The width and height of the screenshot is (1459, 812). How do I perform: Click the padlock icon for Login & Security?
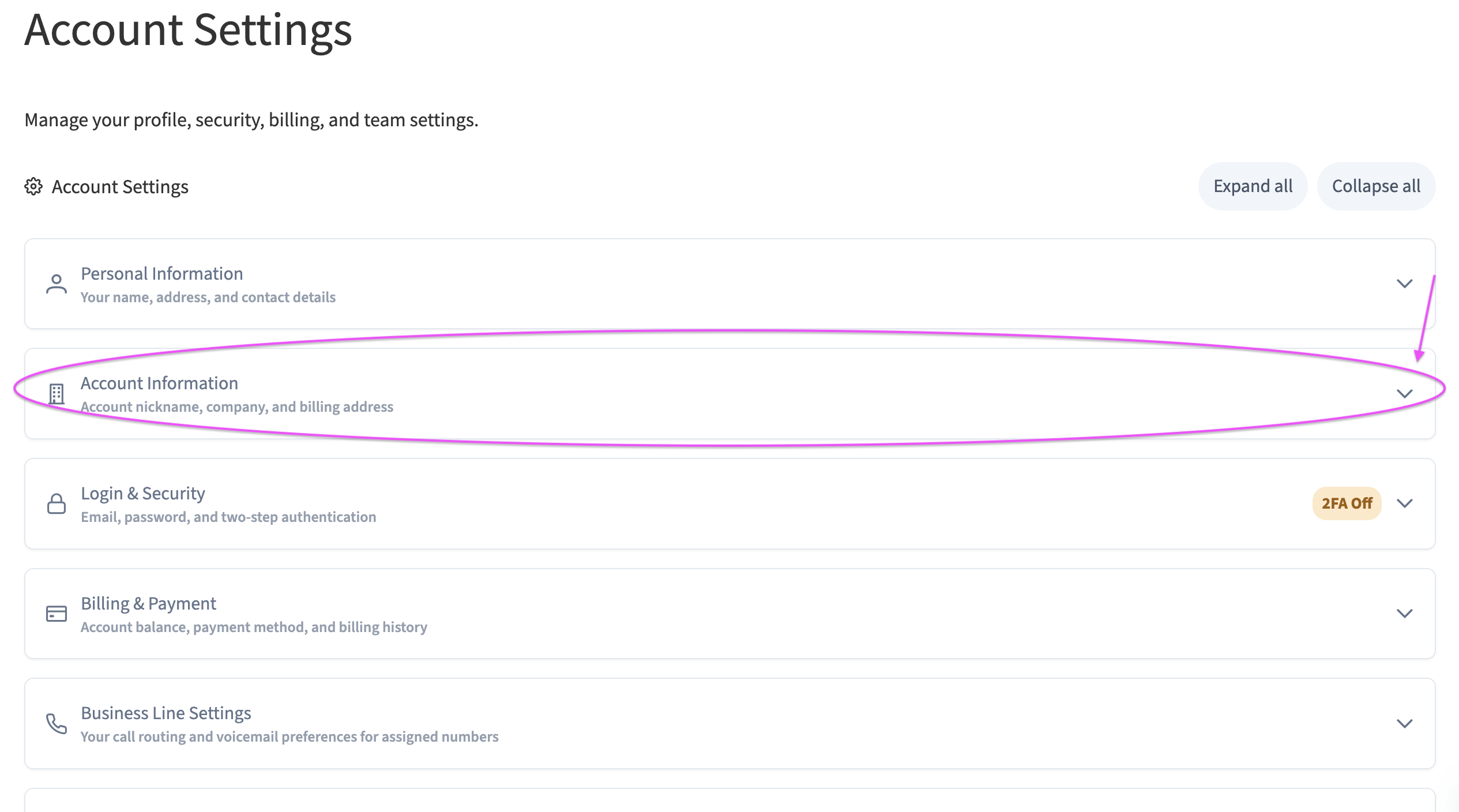pos(57,504)
